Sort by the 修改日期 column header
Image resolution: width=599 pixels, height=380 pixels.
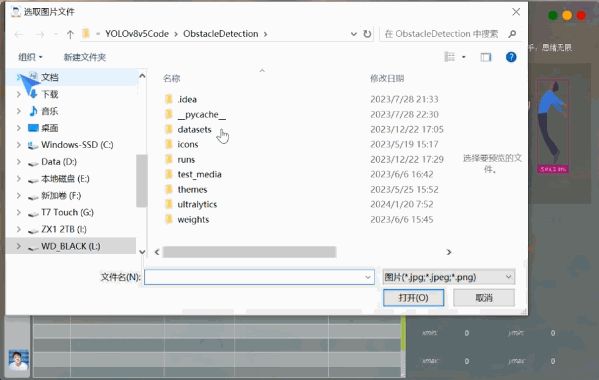(x=387, y=79)
